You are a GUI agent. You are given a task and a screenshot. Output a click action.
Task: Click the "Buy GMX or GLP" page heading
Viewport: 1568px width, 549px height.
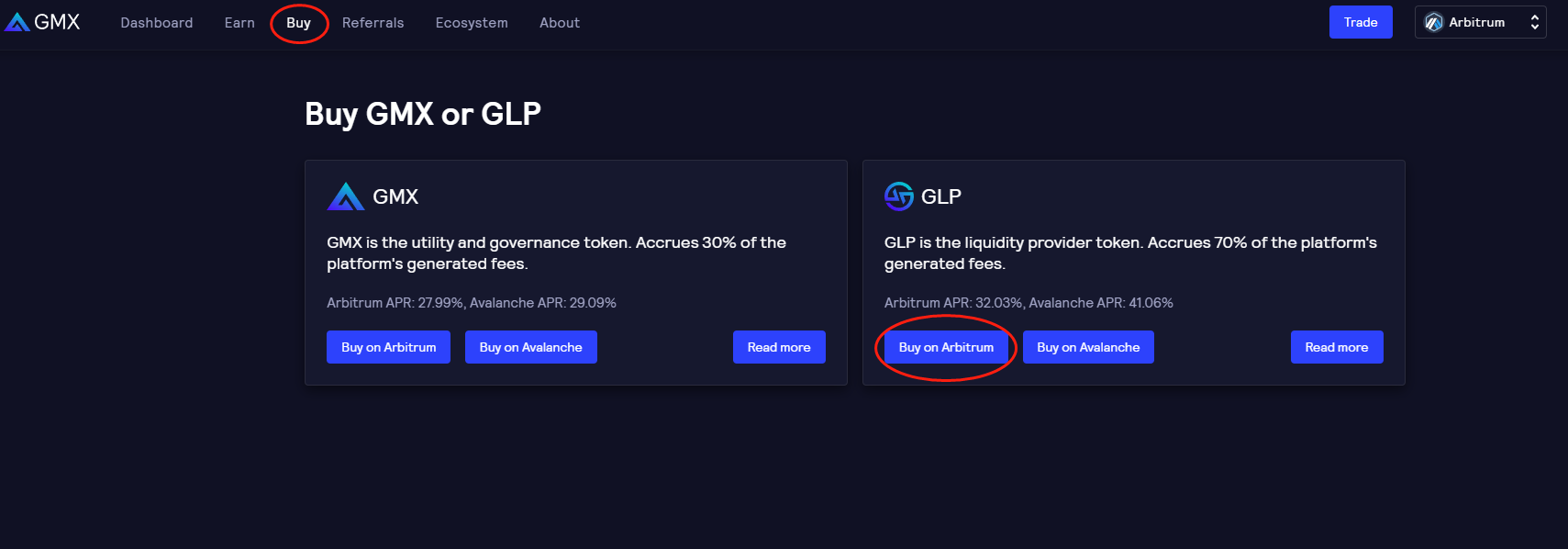click(x=423, y=114)
